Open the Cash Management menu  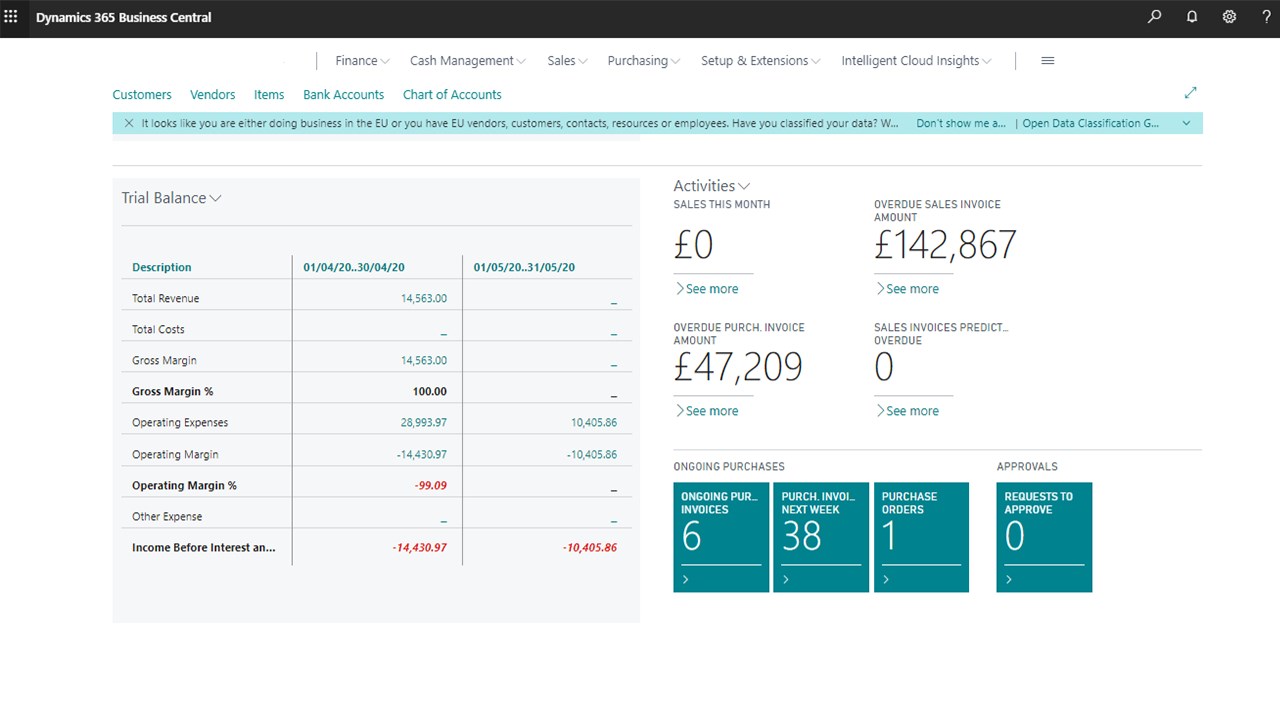[467, 61]
